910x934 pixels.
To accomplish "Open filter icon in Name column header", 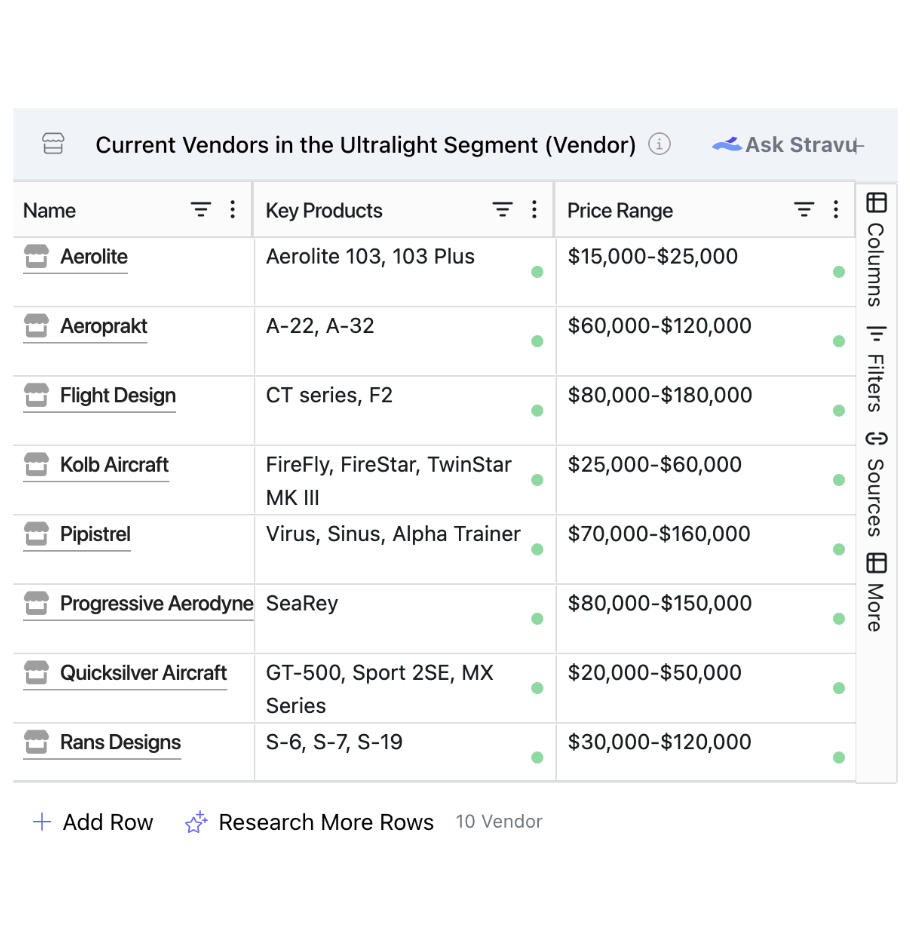I will [201, 210].
